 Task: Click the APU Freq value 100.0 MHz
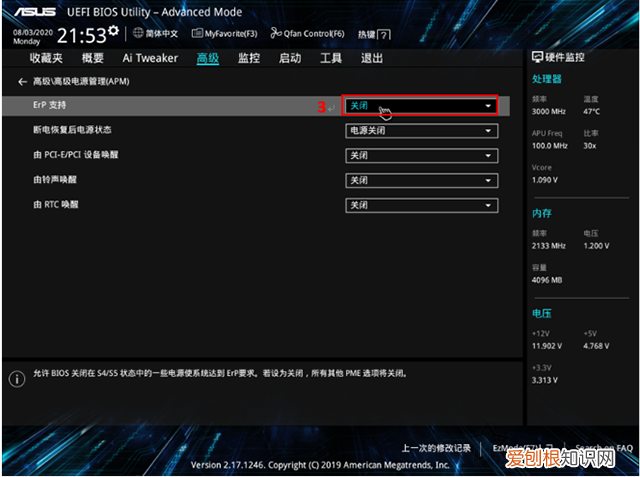(x=550, y=146)
